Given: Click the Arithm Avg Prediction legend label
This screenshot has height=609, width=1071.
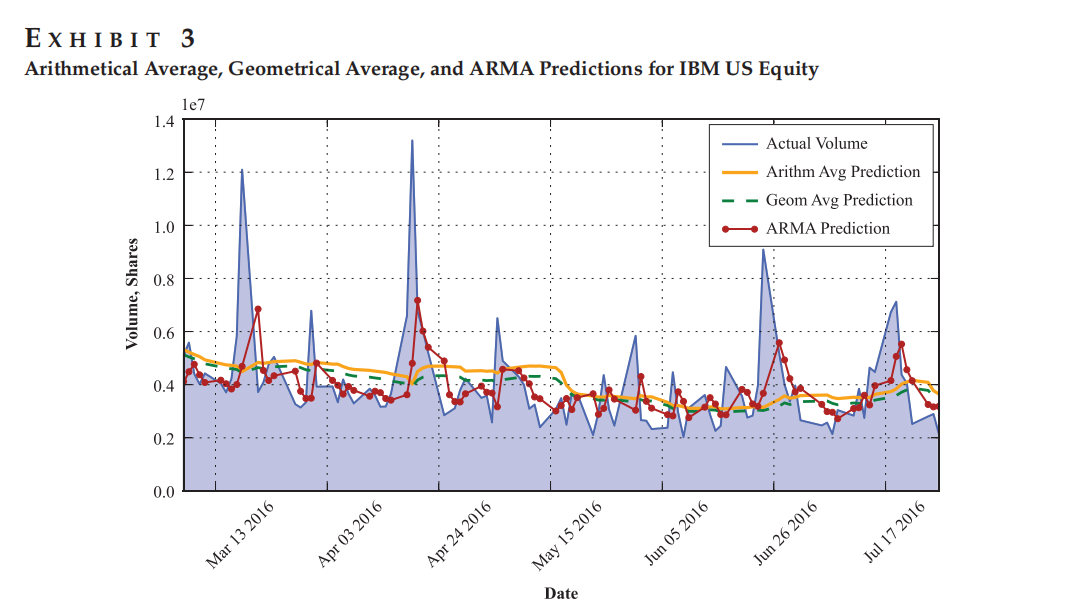Looking at the screenshot, I should (x=843, y=172).
